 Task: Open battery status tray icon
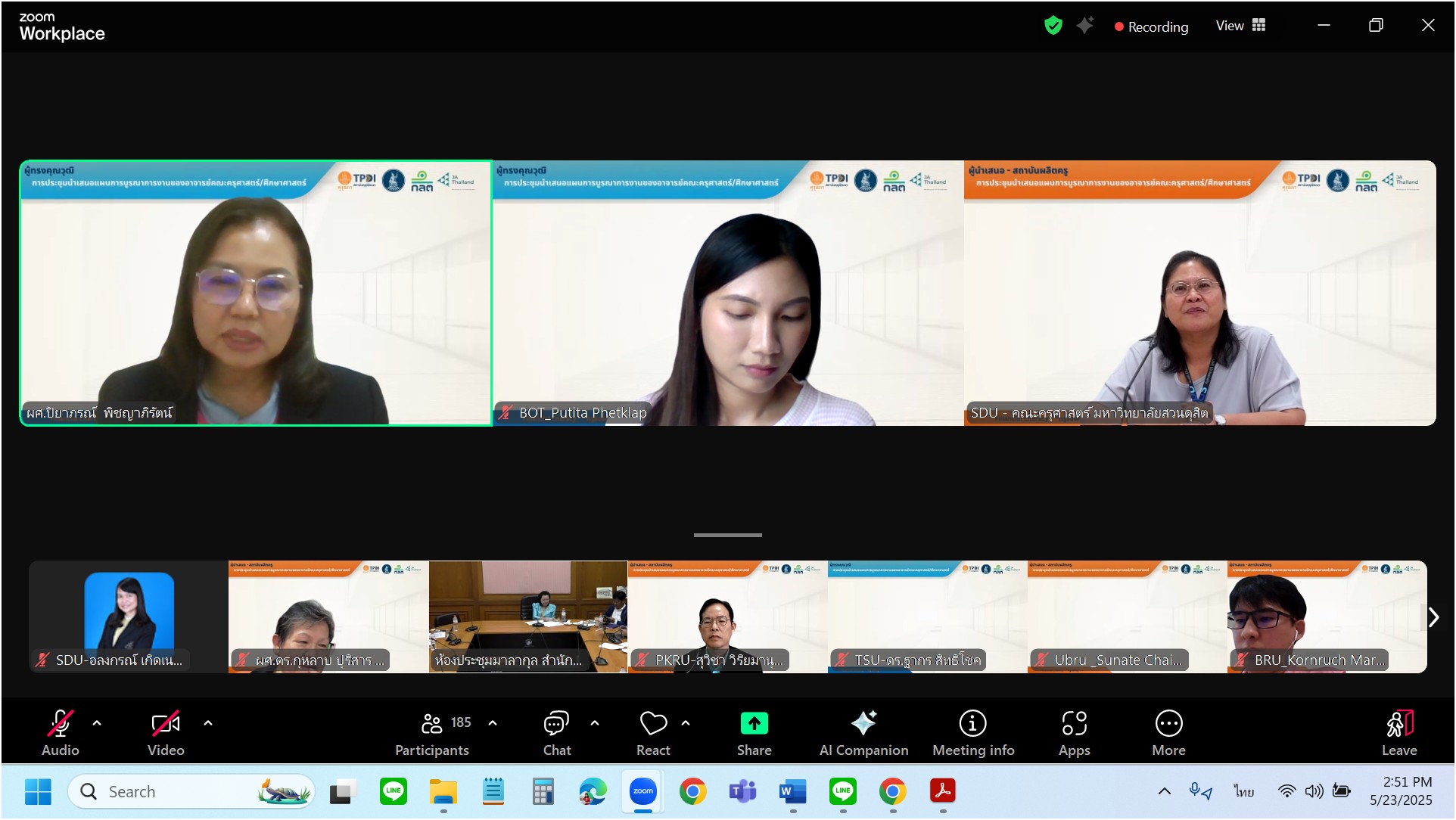point(1342,791)
